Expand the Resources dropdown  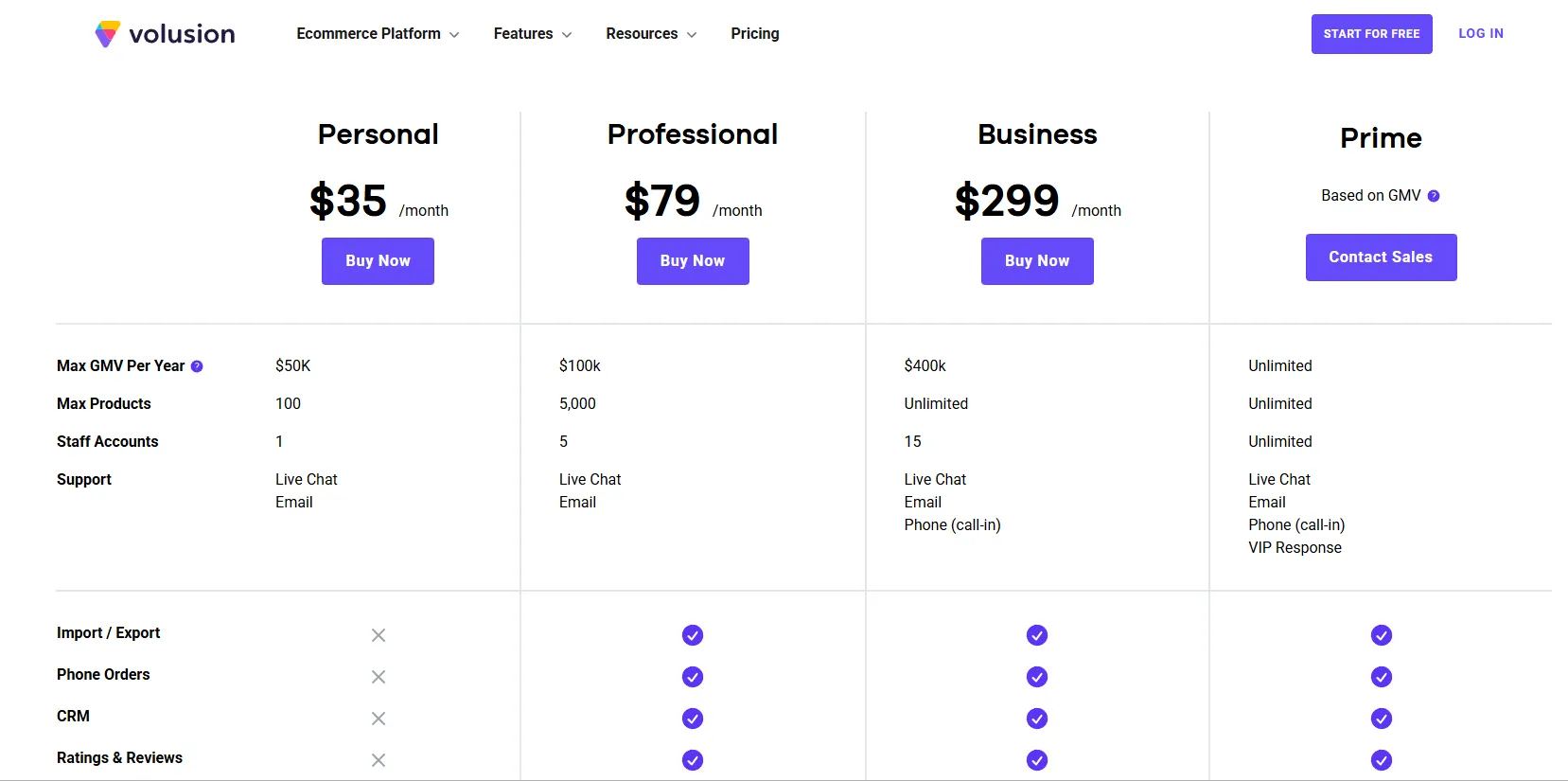[x=651, y=34]
